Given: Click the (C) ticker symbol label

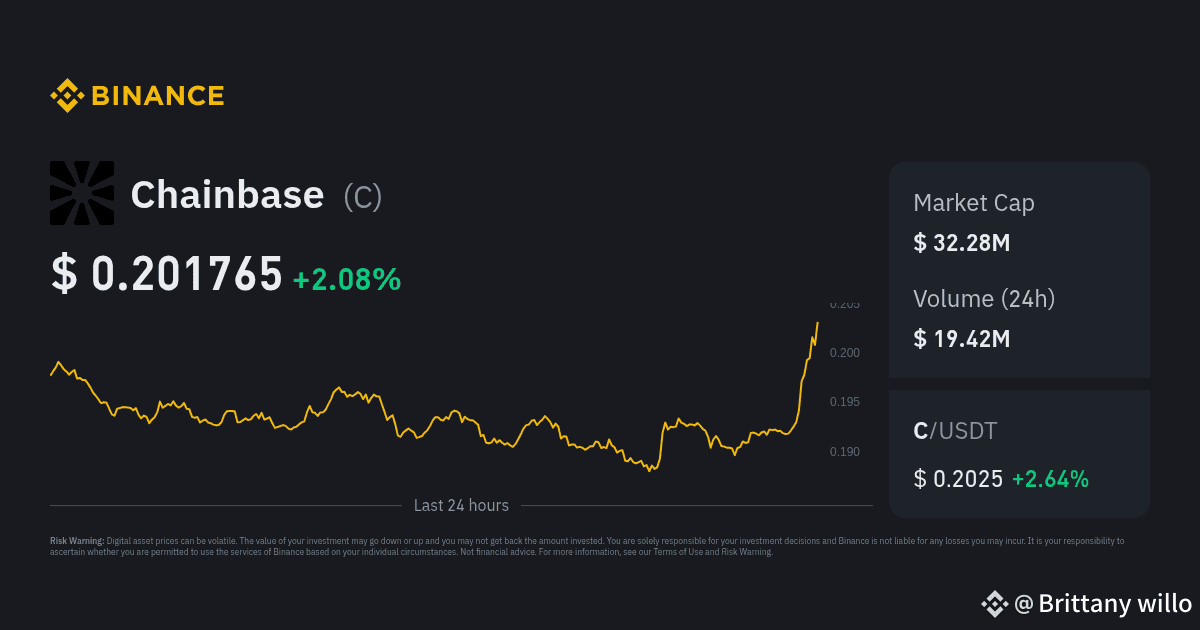Looking at the screenshot, I should [362, 197].
